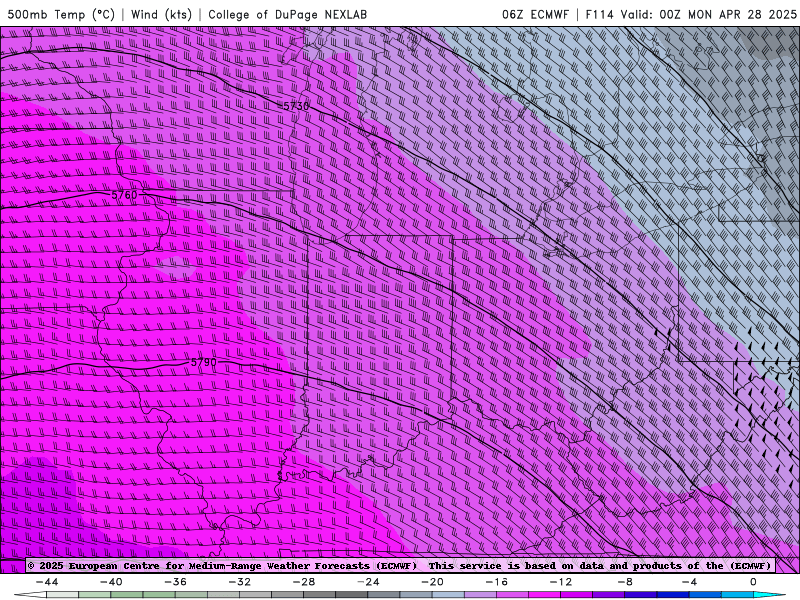Click the -4 colorbar scale label
Screen dimensions: 800x600
[689, 582]
